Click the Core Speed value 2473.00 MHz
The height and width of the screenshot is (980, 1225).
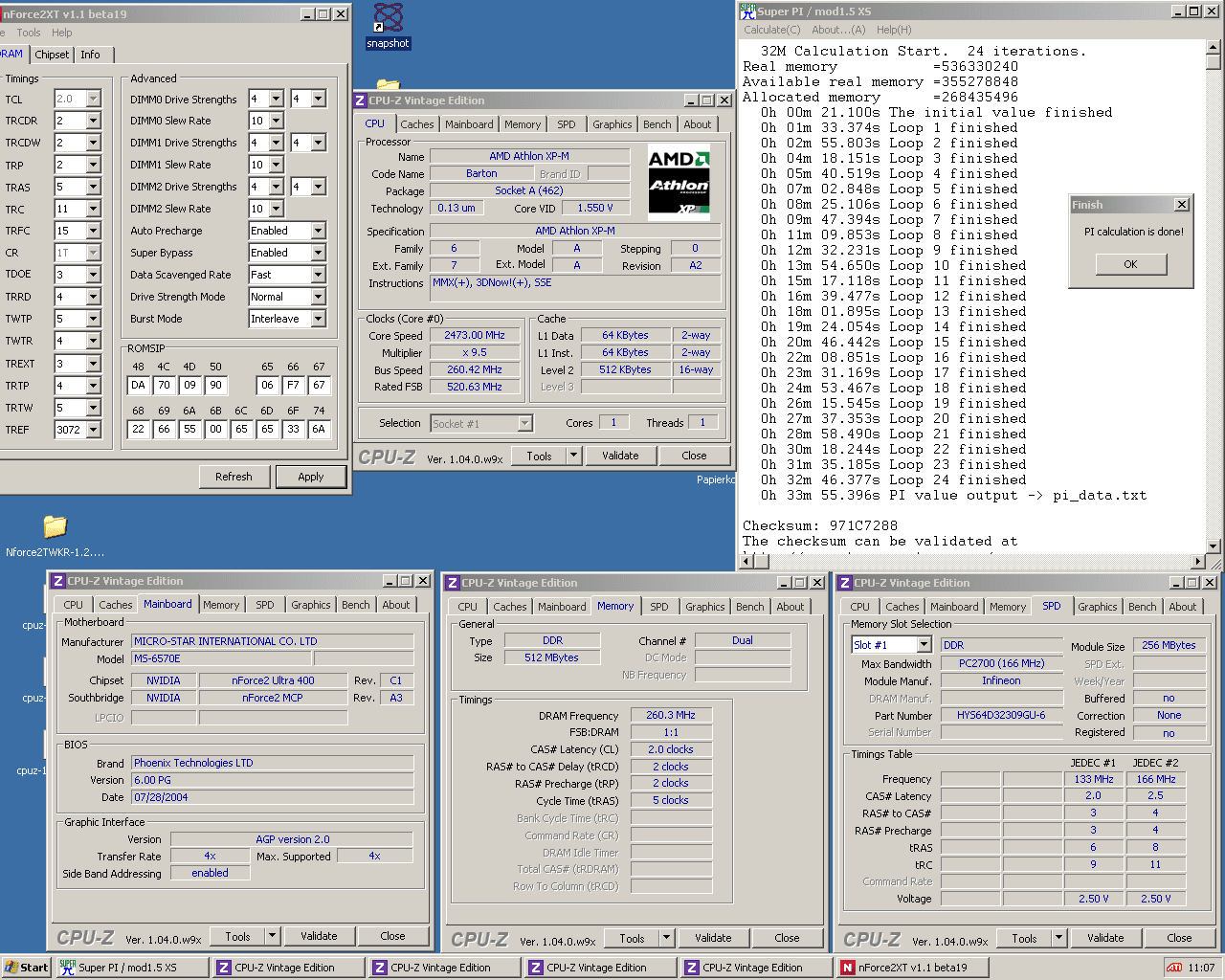pyautogui.click(x=475, y=335)
